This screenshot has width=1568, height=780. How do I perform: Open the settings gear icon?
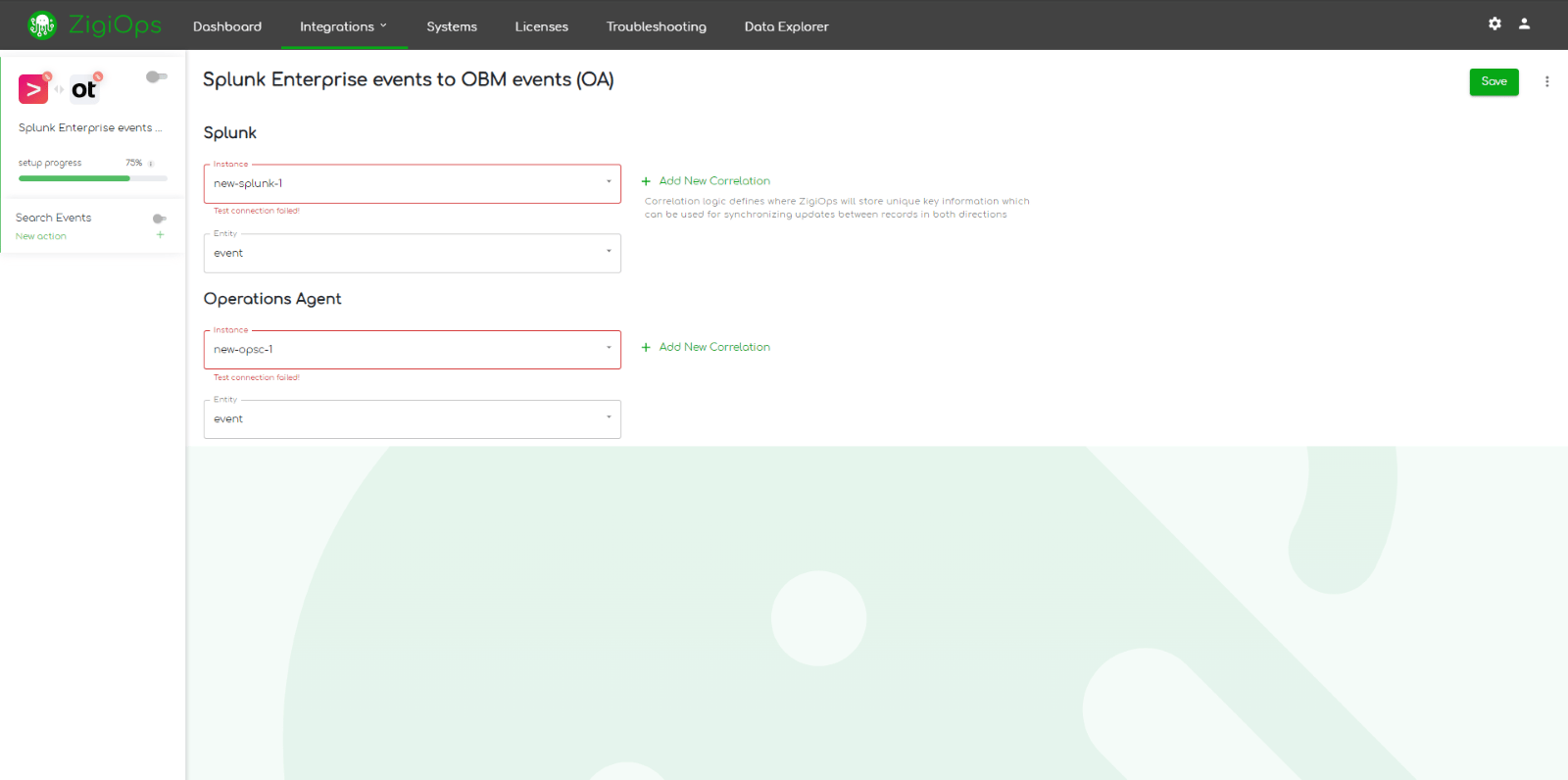1494,24
